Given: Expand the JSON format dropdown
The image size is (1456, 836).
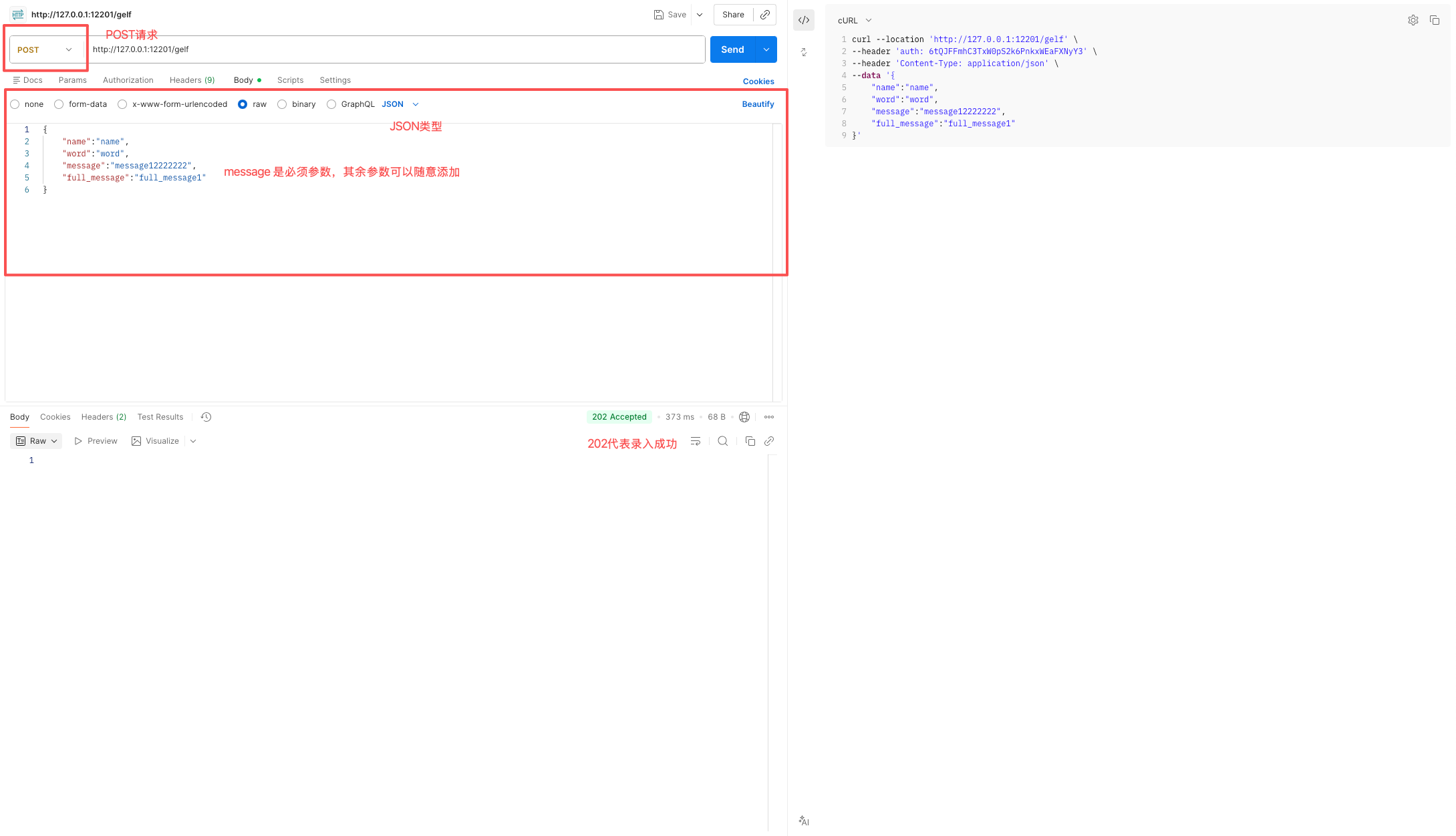Looking at the screenshot, I should click(401, 104).
